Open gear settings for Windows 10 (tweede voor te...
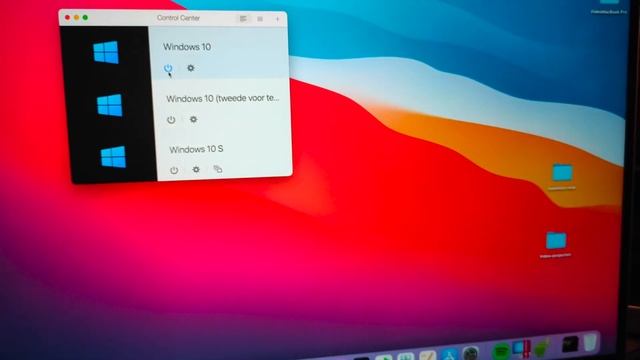The width and height of the screenshot is (640, 360). click(x=193, y=119)
